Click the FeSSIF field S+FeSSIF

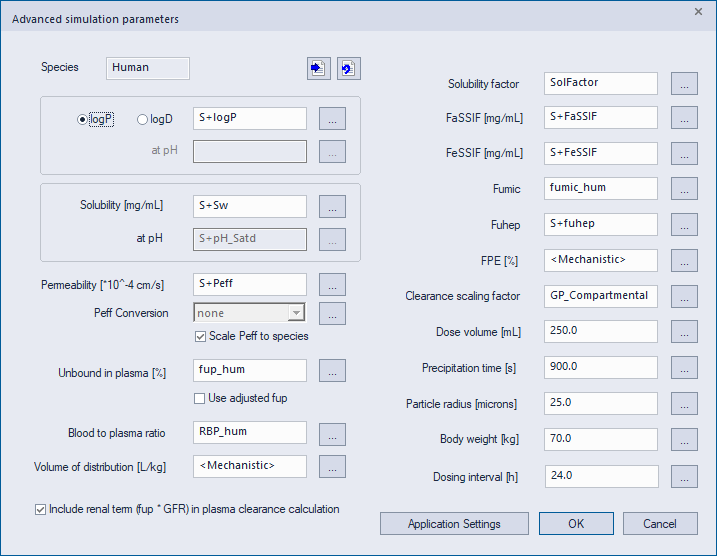pyautogui.click(x=601, y=153)
